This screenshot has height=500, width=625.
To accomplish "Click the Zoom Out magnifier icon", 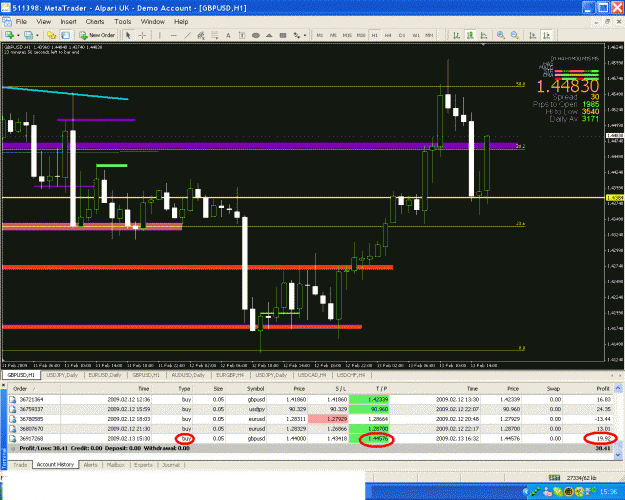I will [x=515, y=35].
